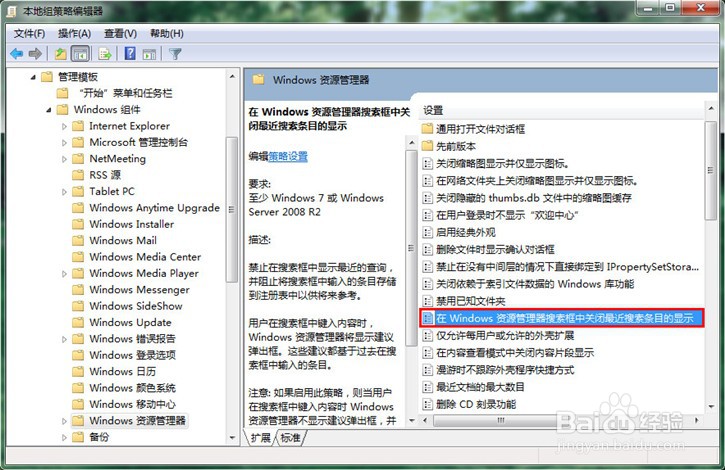Click policy icon for 启用经典外观
The height and width of the screenshot is (470, 725).
click(x=428, y=232)
